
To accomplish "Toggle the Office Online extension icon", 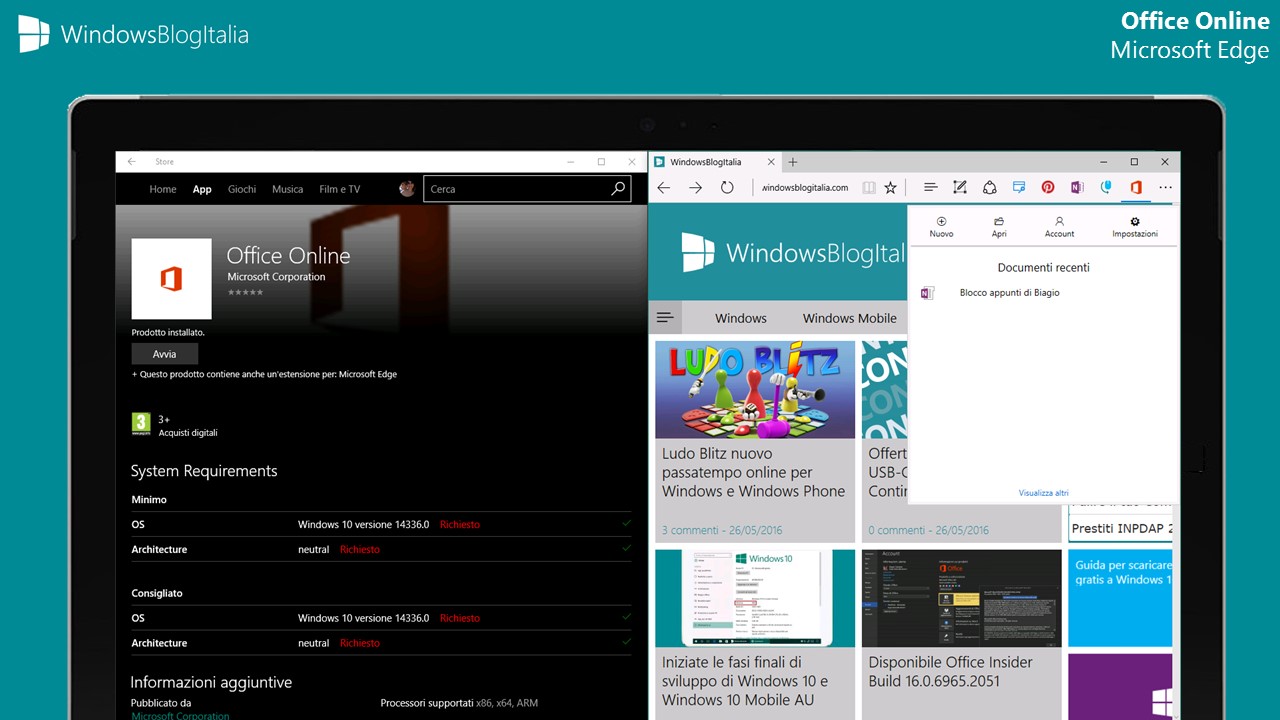I will click(1135, 187).
